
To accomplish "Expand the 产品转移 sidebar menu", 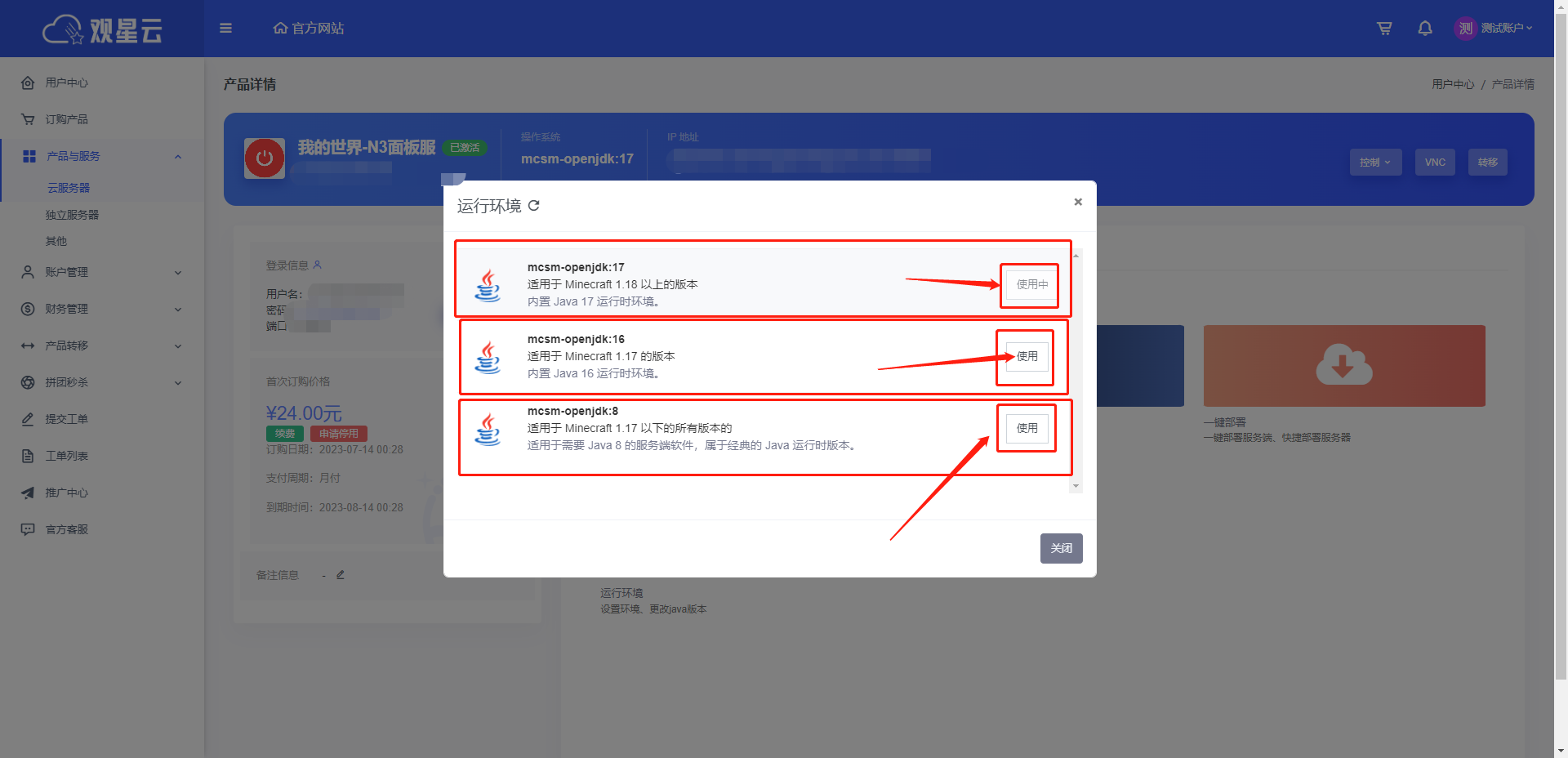I will point(102,346).
